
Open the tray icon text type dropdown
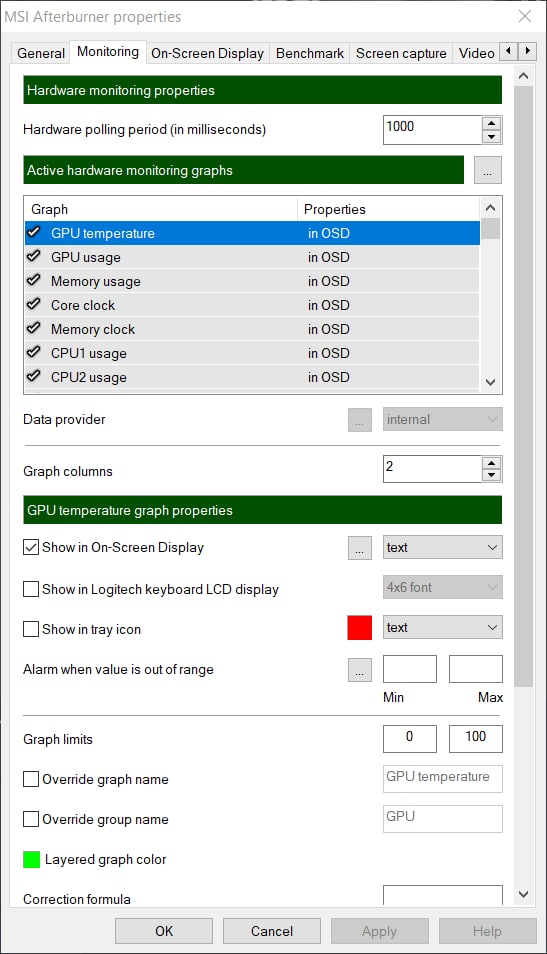click(x=442, y=627)
